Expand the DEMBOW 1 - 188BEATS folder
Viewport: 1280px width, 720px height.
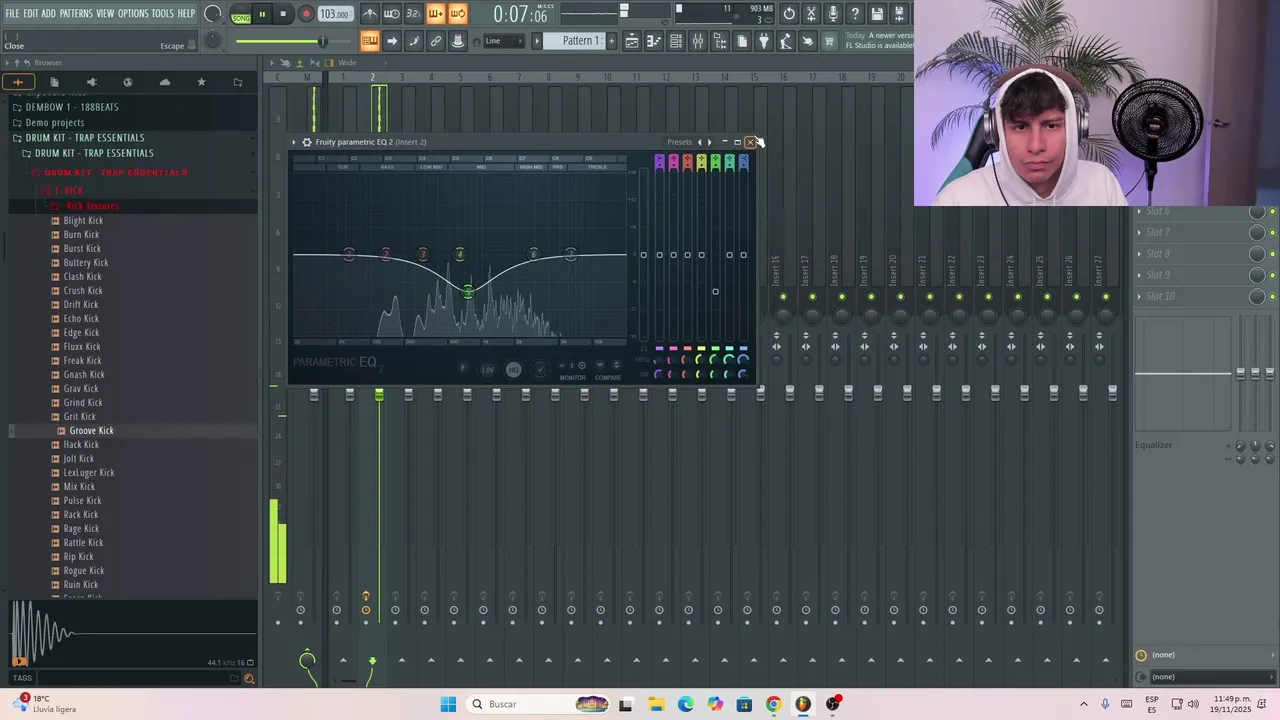72,107
